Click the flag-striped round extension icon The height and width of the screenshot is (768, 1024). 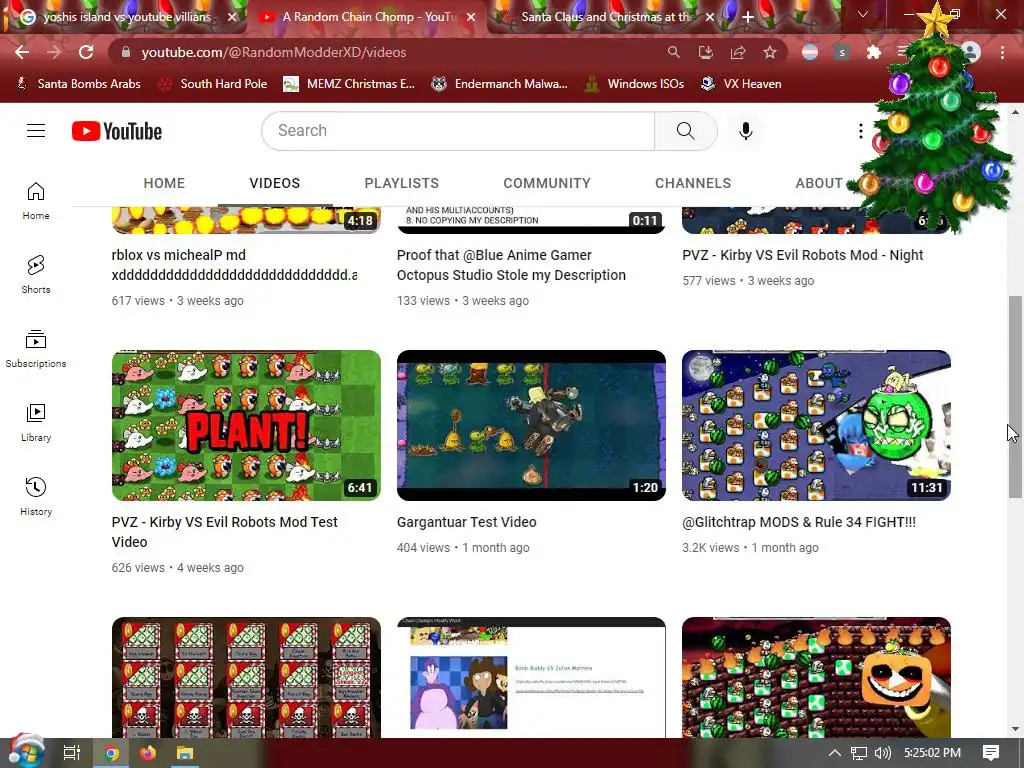[810, 52]
